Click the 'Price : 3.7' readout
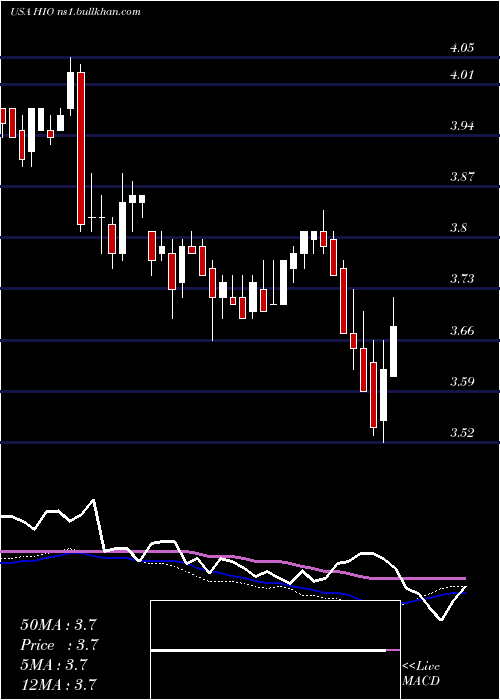 click(x=59, y=644)
